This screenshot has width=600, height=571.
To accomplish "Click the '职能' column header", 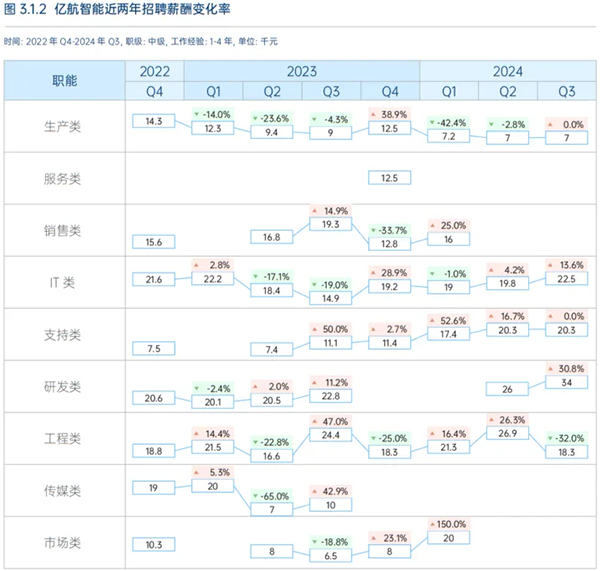I will point(65,81).
